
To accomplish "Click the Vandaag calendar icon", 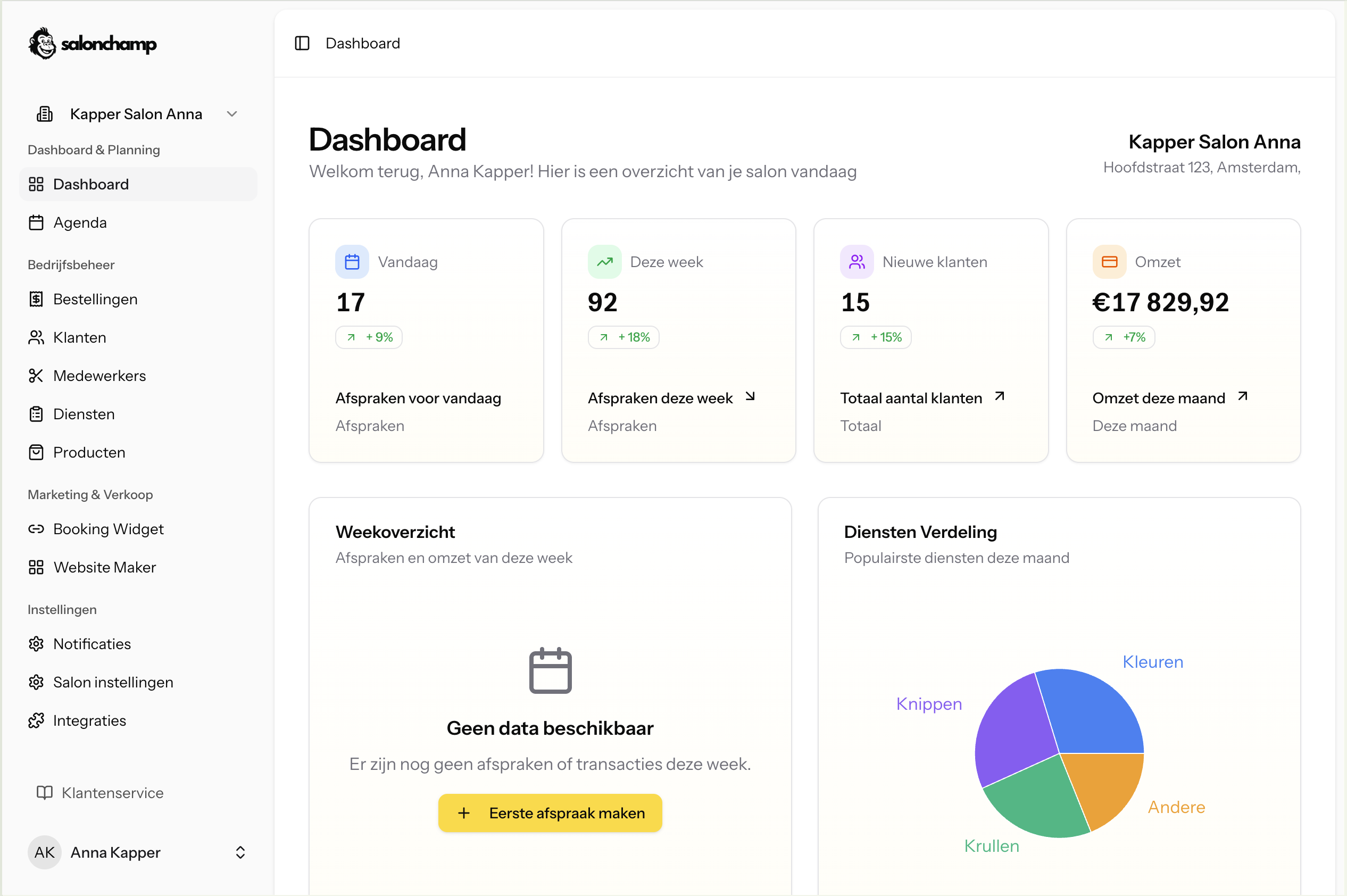I will tap(352, 262).
